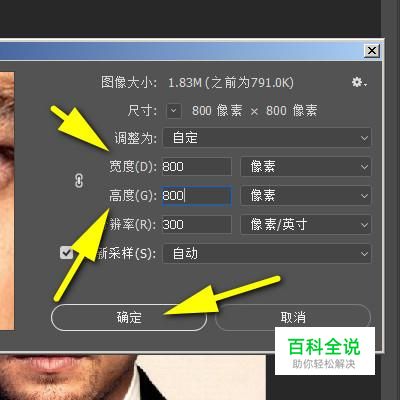Click the image preview thumbnail in dialog
This screenshot has width=400, height=400.
pyautogui.click(x=7, y=201)
